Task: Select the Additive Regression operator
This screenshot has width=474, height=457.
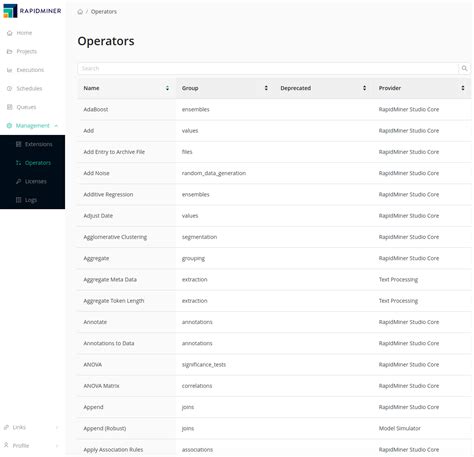Action: 108,195
